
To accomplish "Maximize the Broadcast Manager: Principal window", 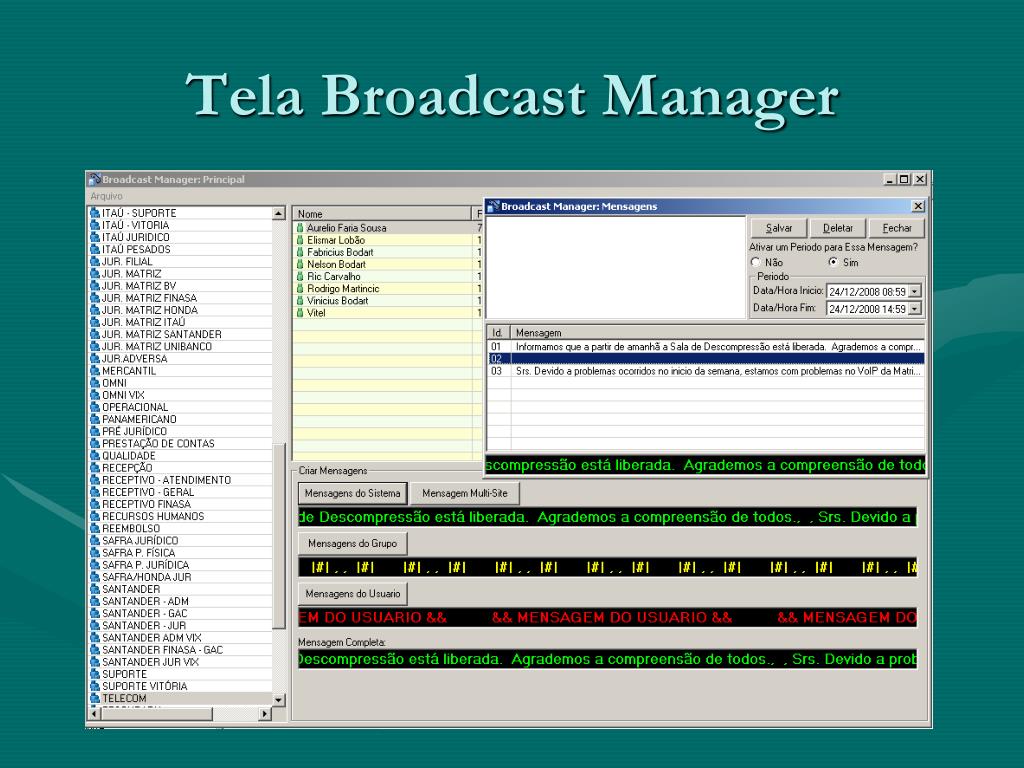I will (x=904, y=179).
